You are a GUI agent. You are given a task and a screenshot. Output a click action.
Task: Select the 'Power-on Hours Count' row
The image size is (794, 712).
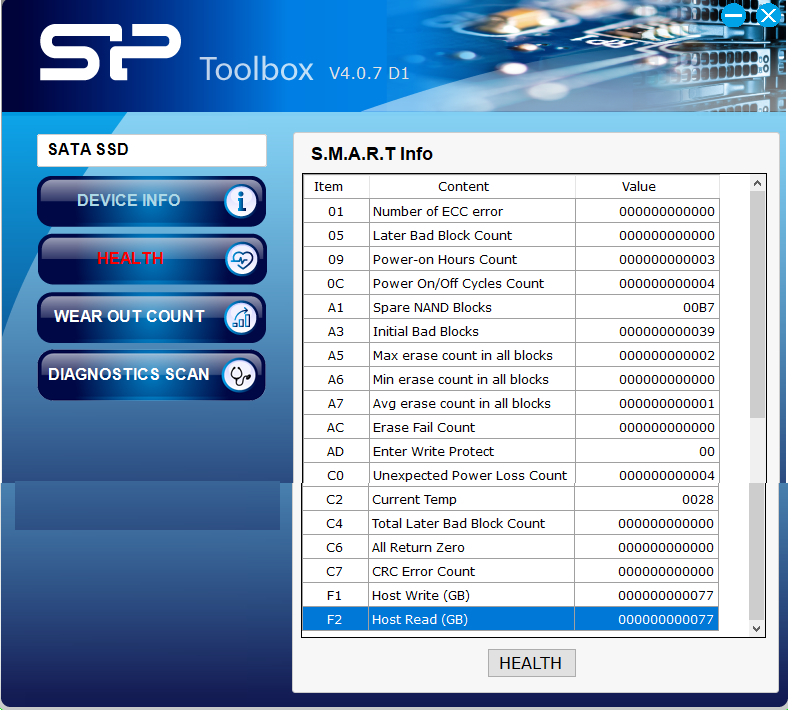point(511,259)
